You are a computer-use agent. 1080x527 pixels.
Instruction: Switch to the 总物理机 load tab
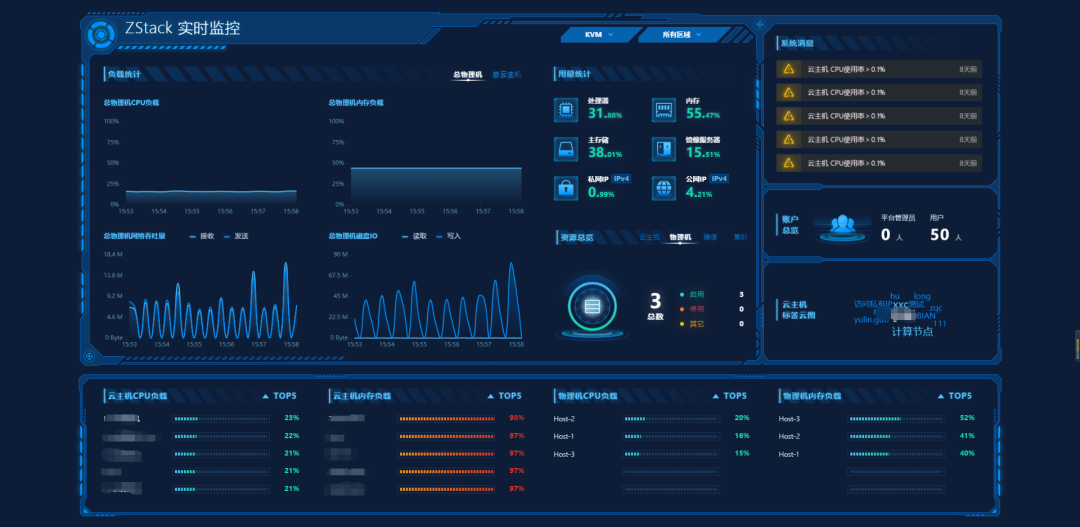pos(468,74)
